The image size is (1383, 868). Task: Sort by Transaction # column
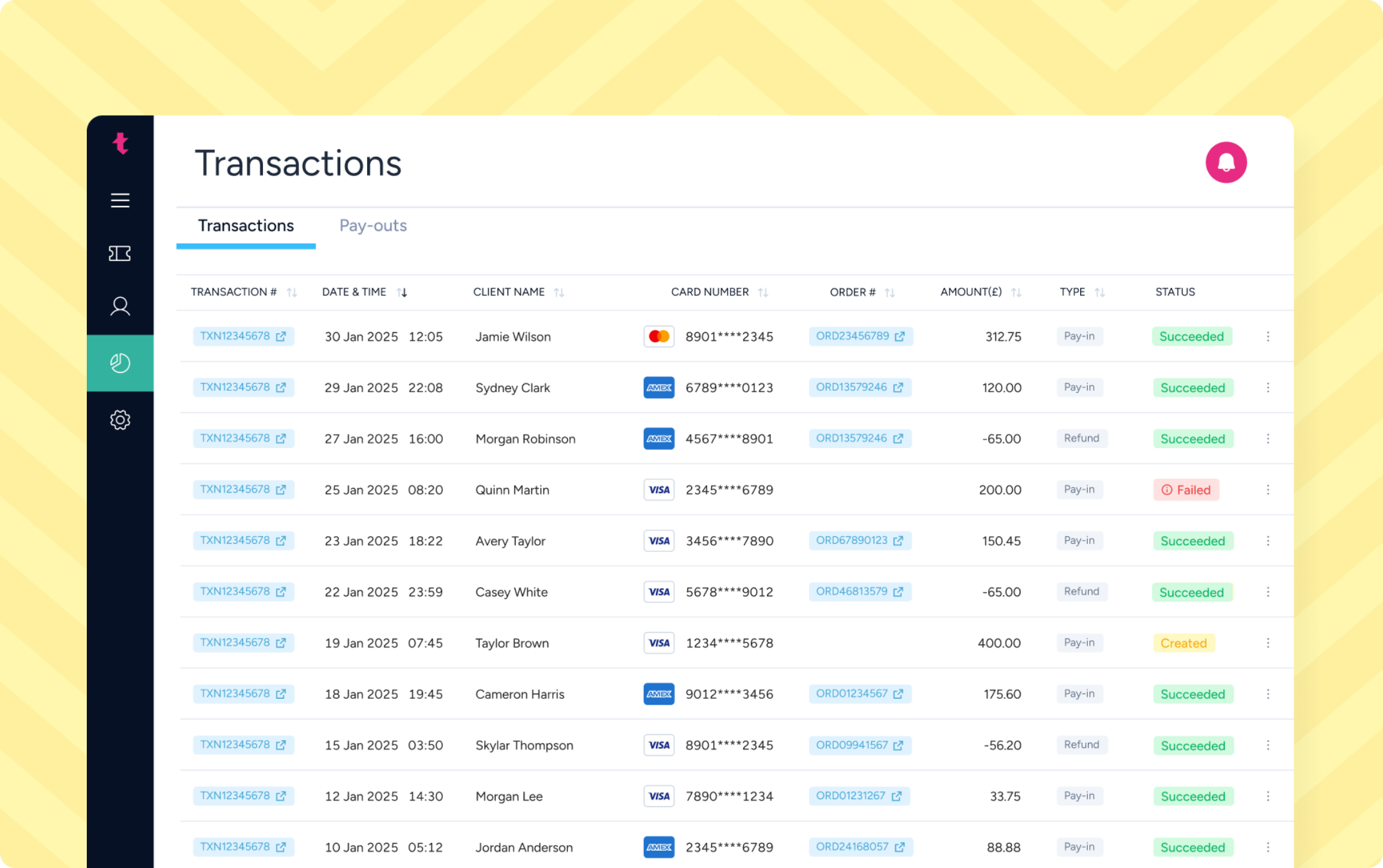point(292,293)
